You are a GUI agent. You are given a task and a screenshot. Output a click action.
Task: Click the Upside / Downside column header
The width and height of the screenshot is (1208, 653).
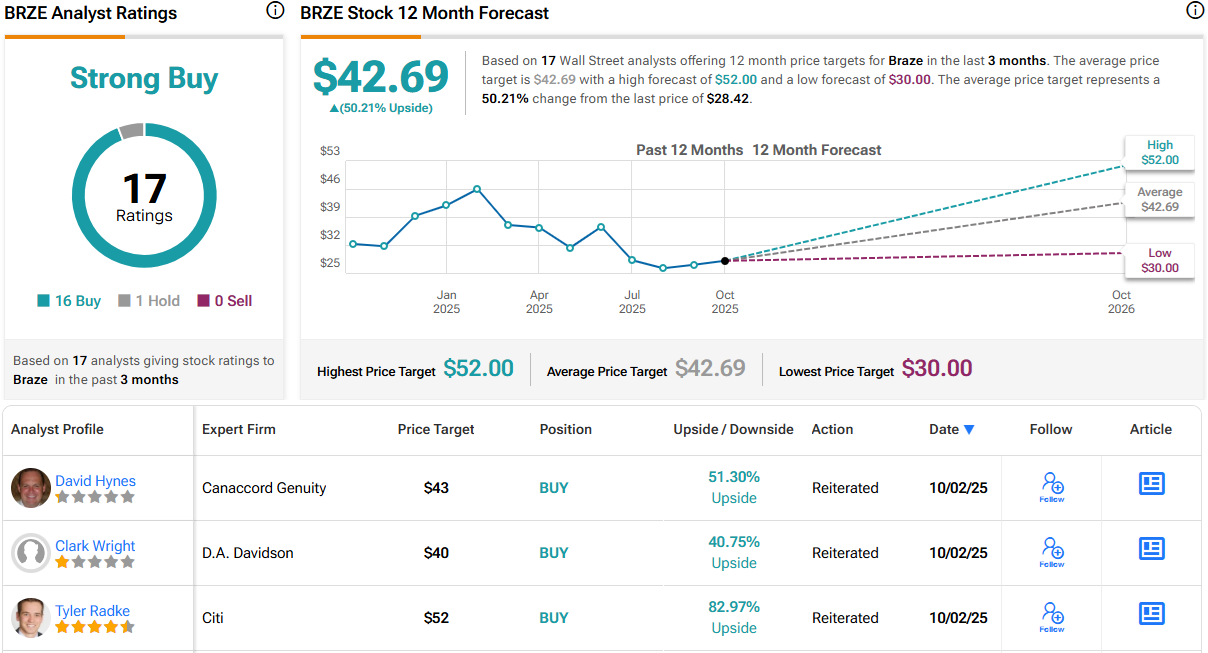click(733, 429)
